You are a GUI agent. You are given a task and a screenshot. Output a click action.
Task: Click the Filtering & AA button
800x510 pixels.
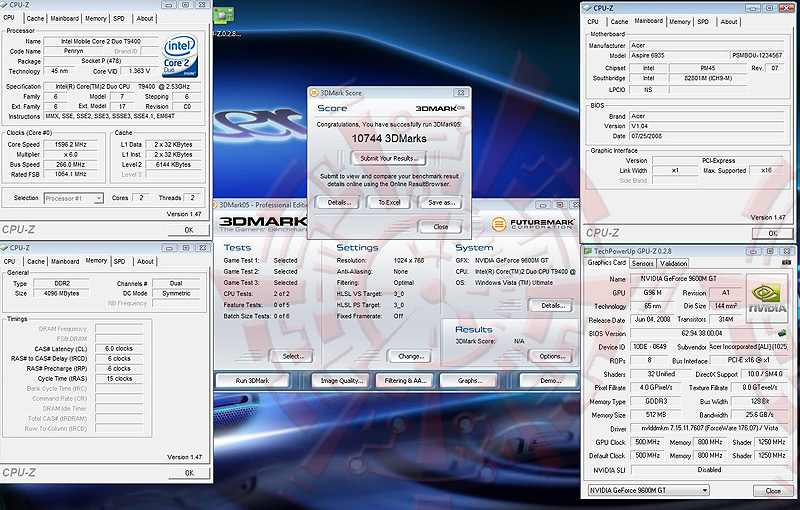(x=406, y=381)
